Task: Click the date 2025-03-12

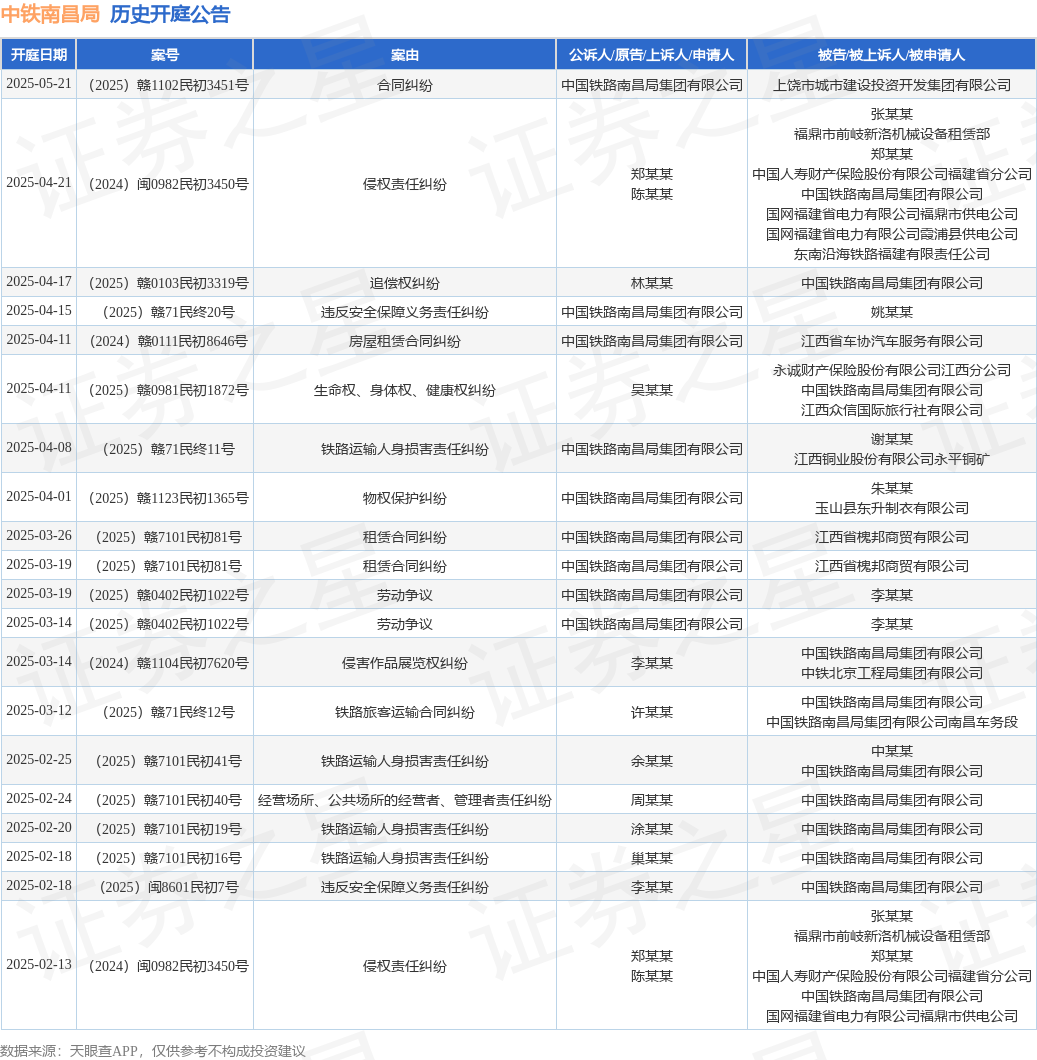Action: point(39,710)
